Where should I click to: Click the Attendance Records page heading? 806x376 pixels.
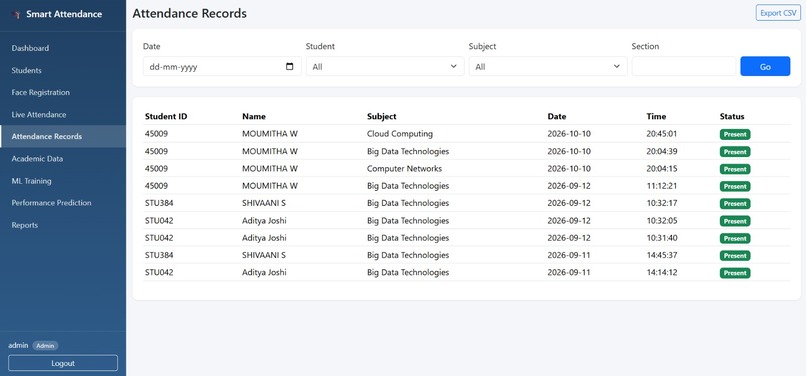190,13
